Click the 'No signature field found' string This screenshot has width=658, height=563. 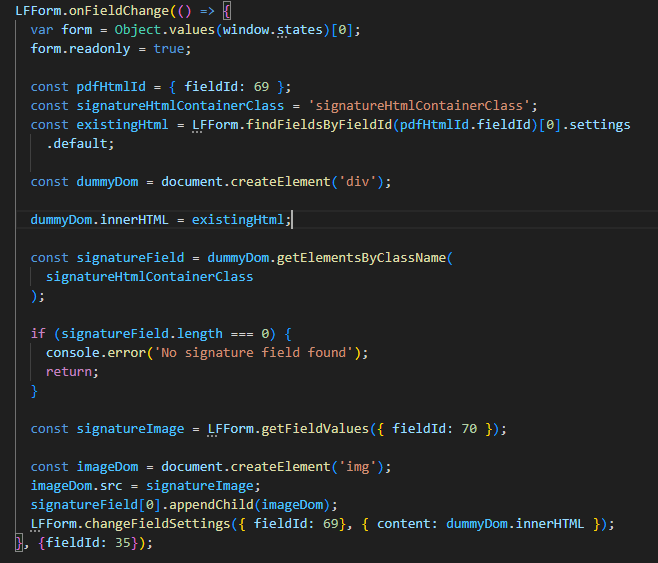[x=253, y=353]
